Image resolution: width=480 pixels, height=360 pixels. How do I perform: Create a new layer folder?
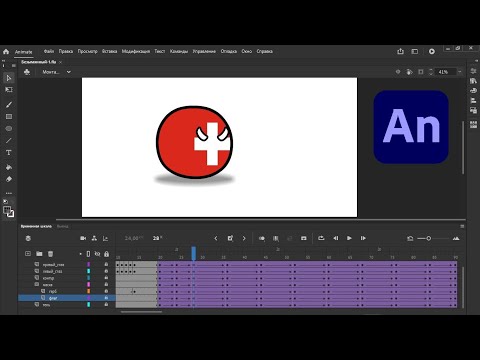click(x=39, y=254)
